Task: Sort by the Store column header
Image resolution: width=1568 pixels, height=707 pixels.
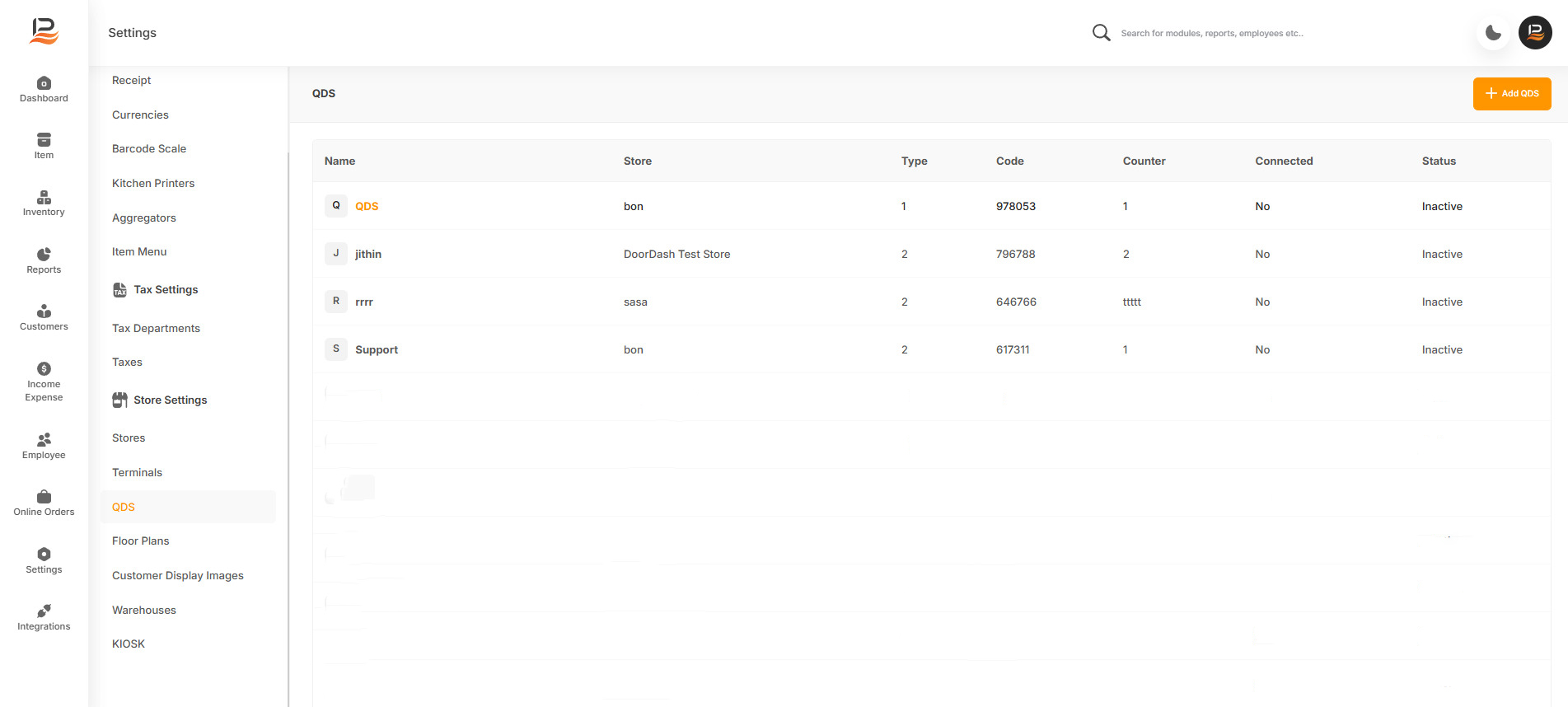Action: tap(638, 161)
